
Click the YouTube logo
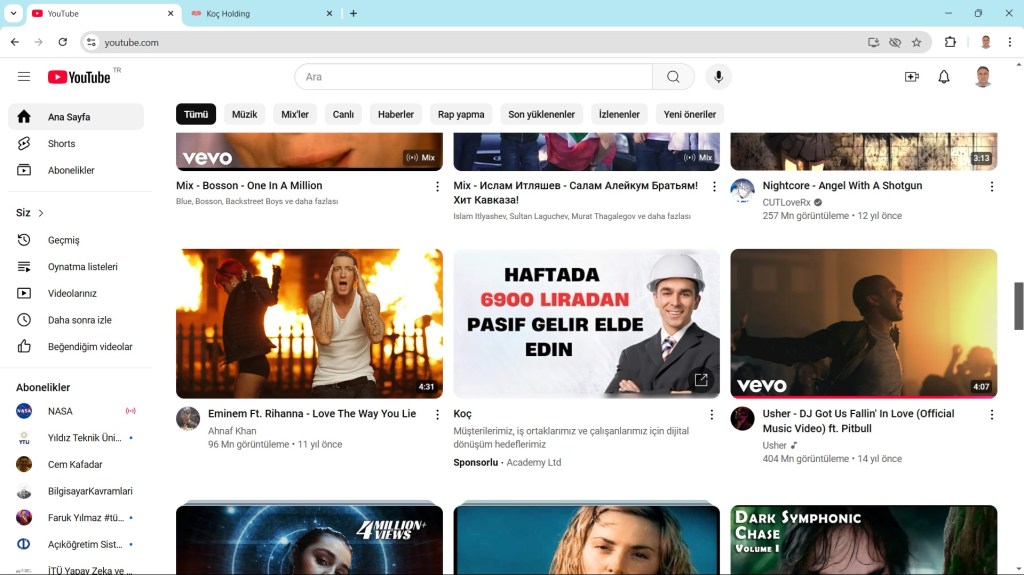(x=79, y=77)
